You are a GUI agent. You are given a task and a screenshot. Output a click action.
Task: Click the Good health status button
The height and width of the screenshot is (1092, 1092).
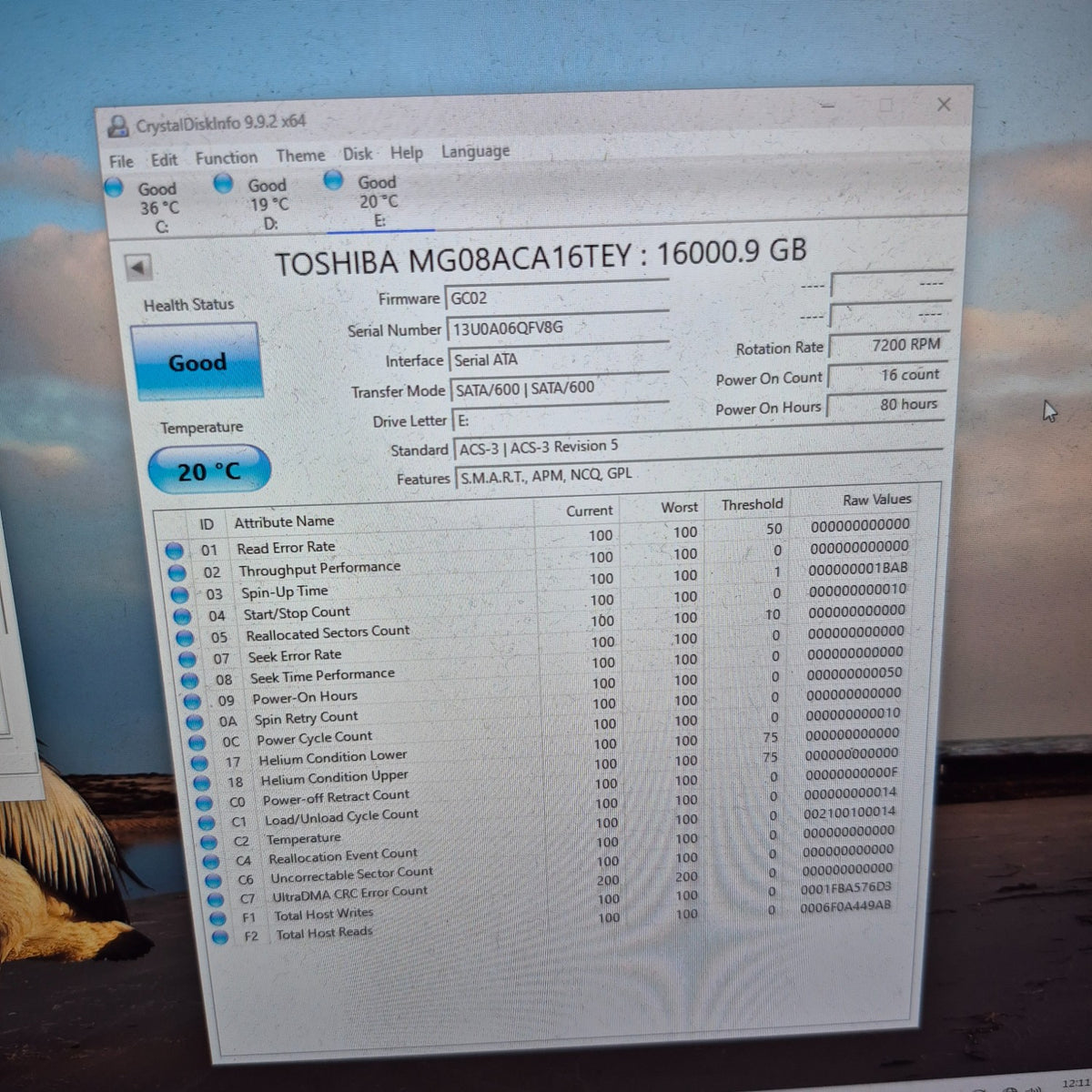click(197, 362)
